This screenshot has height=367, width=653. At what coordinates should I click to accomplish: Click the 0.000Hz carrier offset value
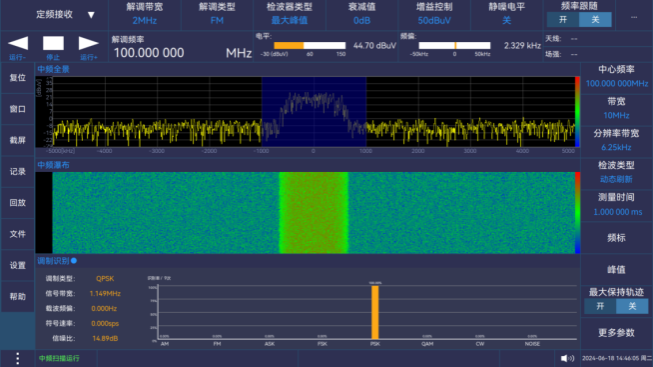pos(104,309)
